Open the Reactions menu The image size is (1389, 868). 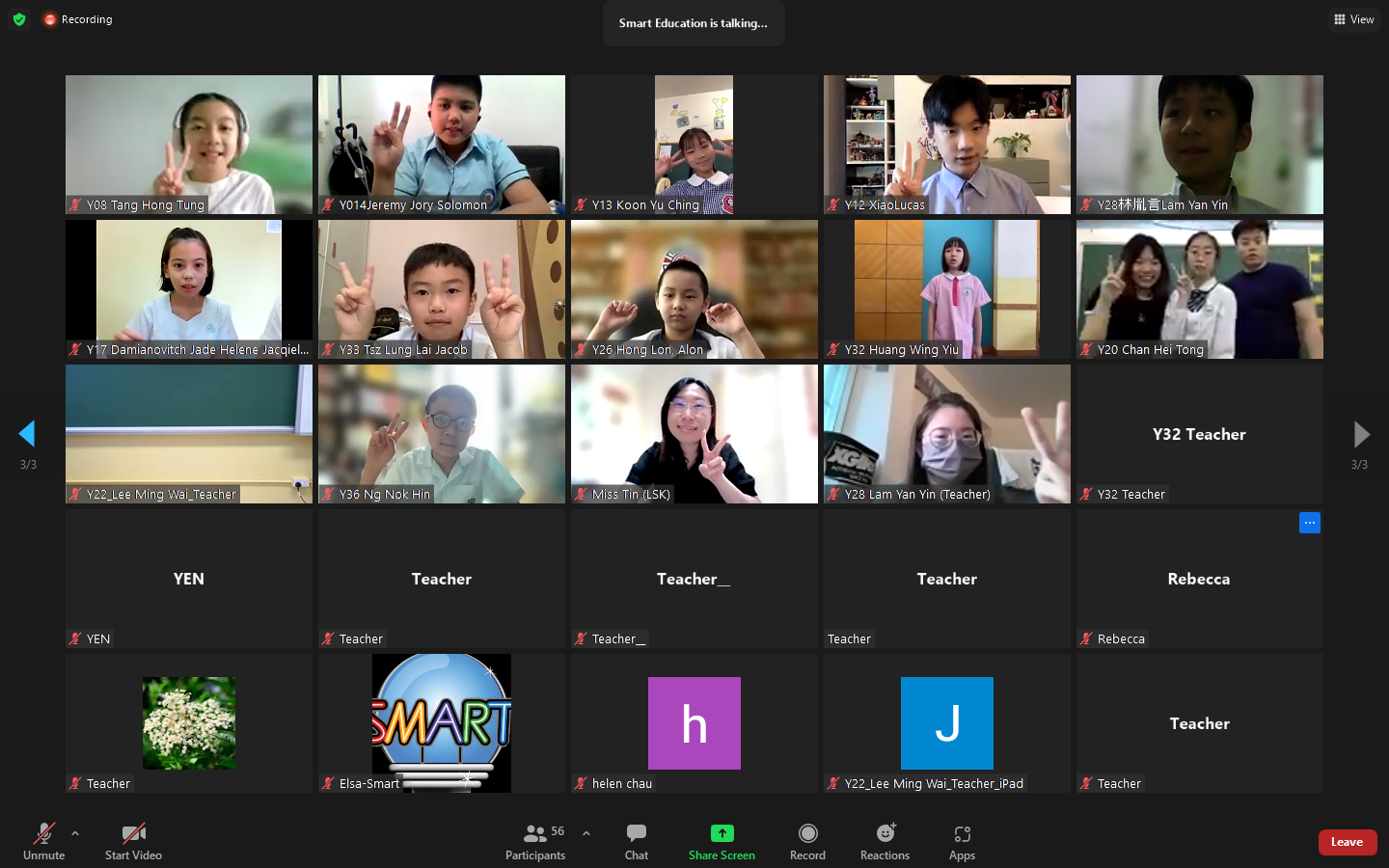(885, 841)
